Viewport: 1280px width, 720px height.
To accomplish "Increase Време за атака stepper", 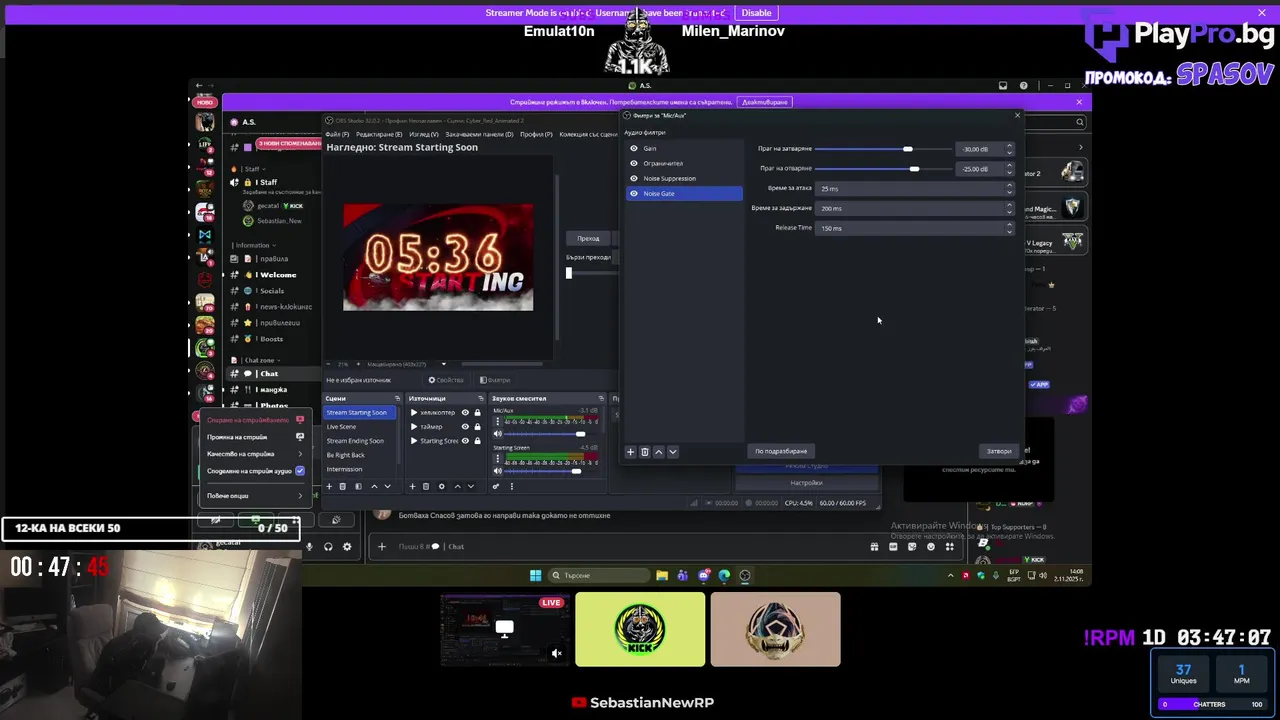I will point(1009,185).
